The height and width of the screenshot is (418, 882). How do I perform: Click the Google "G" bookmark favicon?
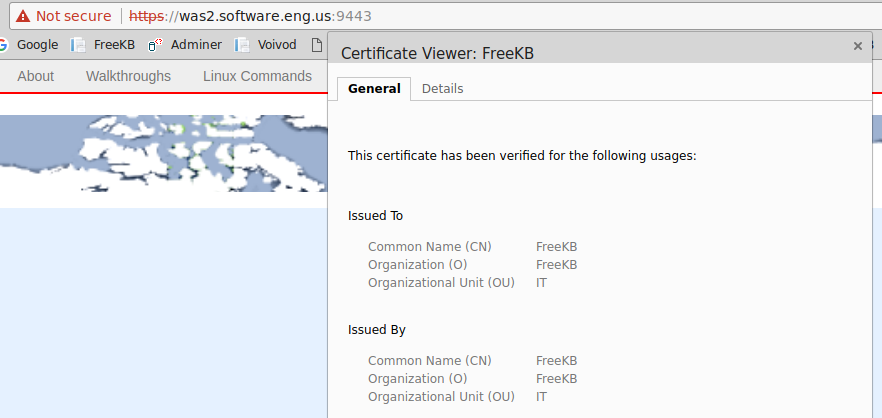3,45
